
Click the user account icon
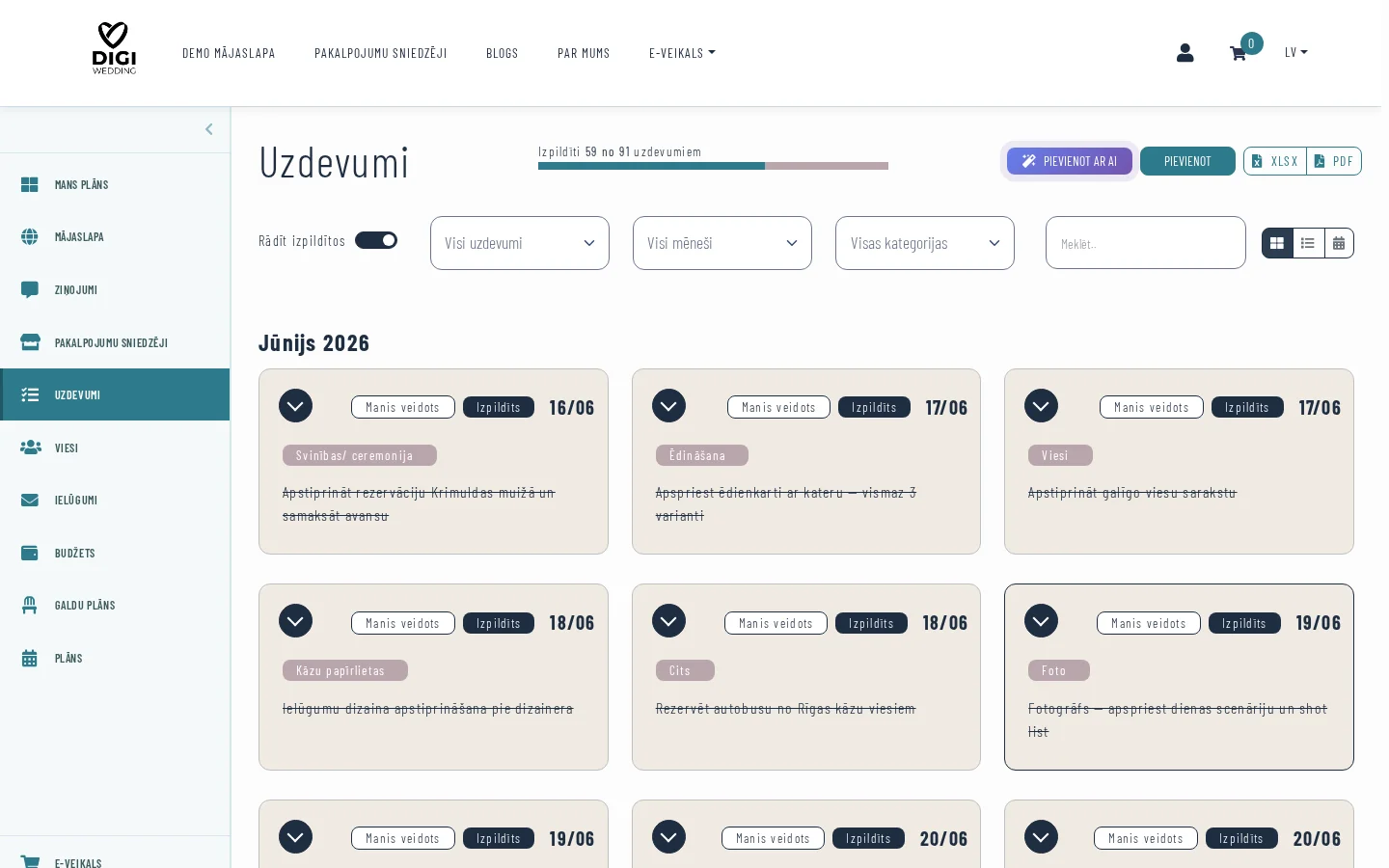1185,53
